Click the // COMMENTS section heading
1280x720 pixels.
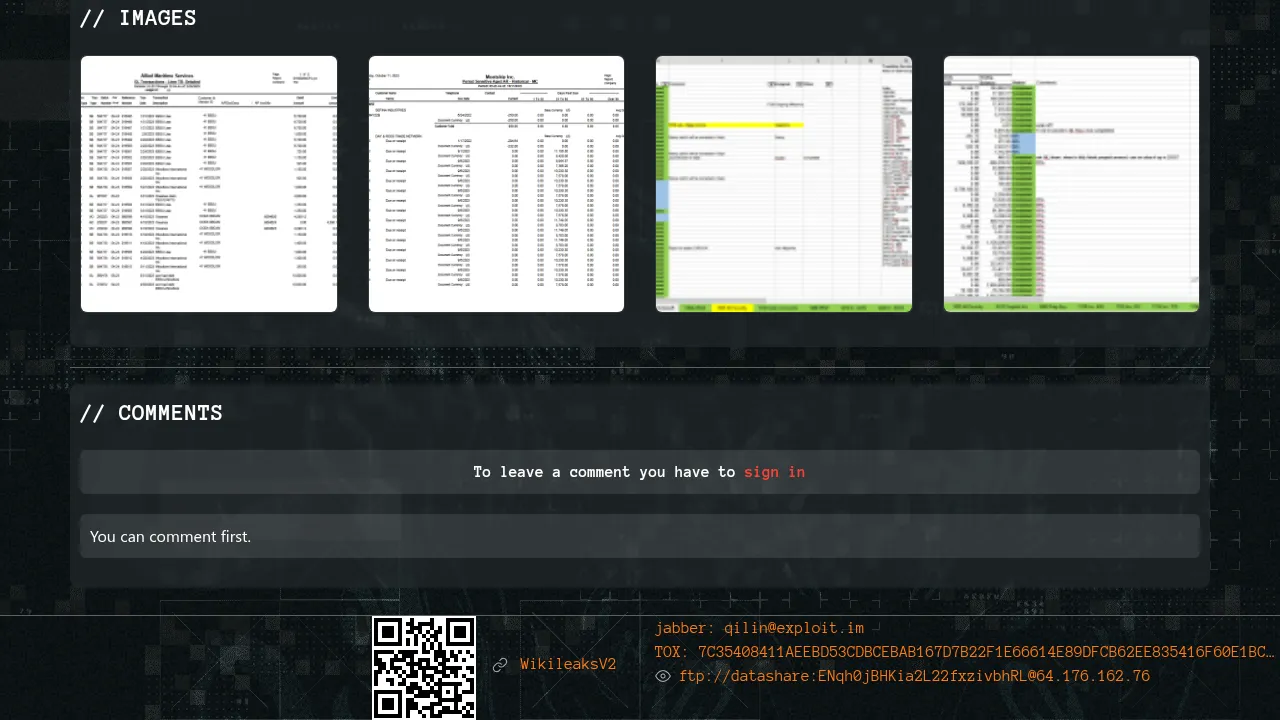[x=151, y=413]
